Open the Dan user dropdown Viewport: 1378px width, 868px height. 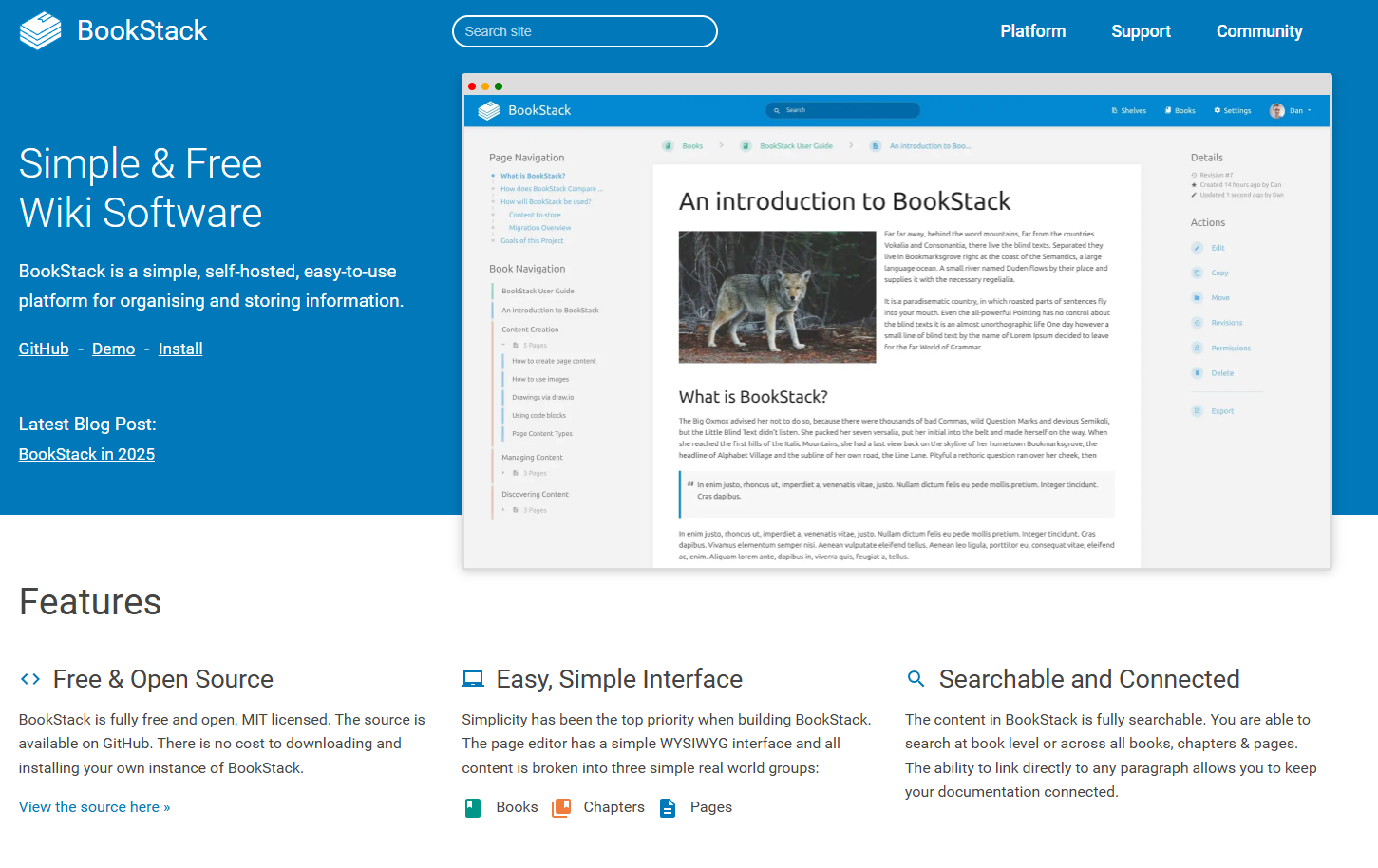click(1290, 110)
